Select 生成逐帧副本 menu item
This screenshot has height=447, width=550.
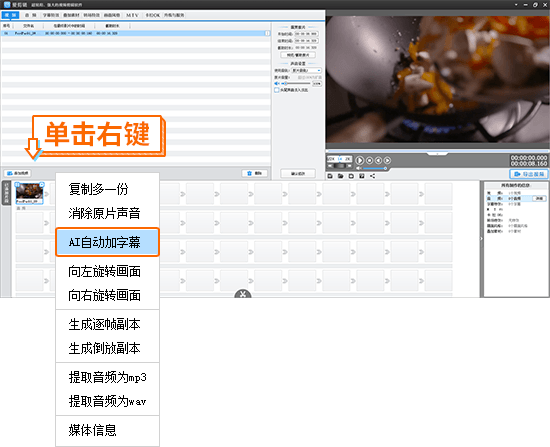[107, 324]
